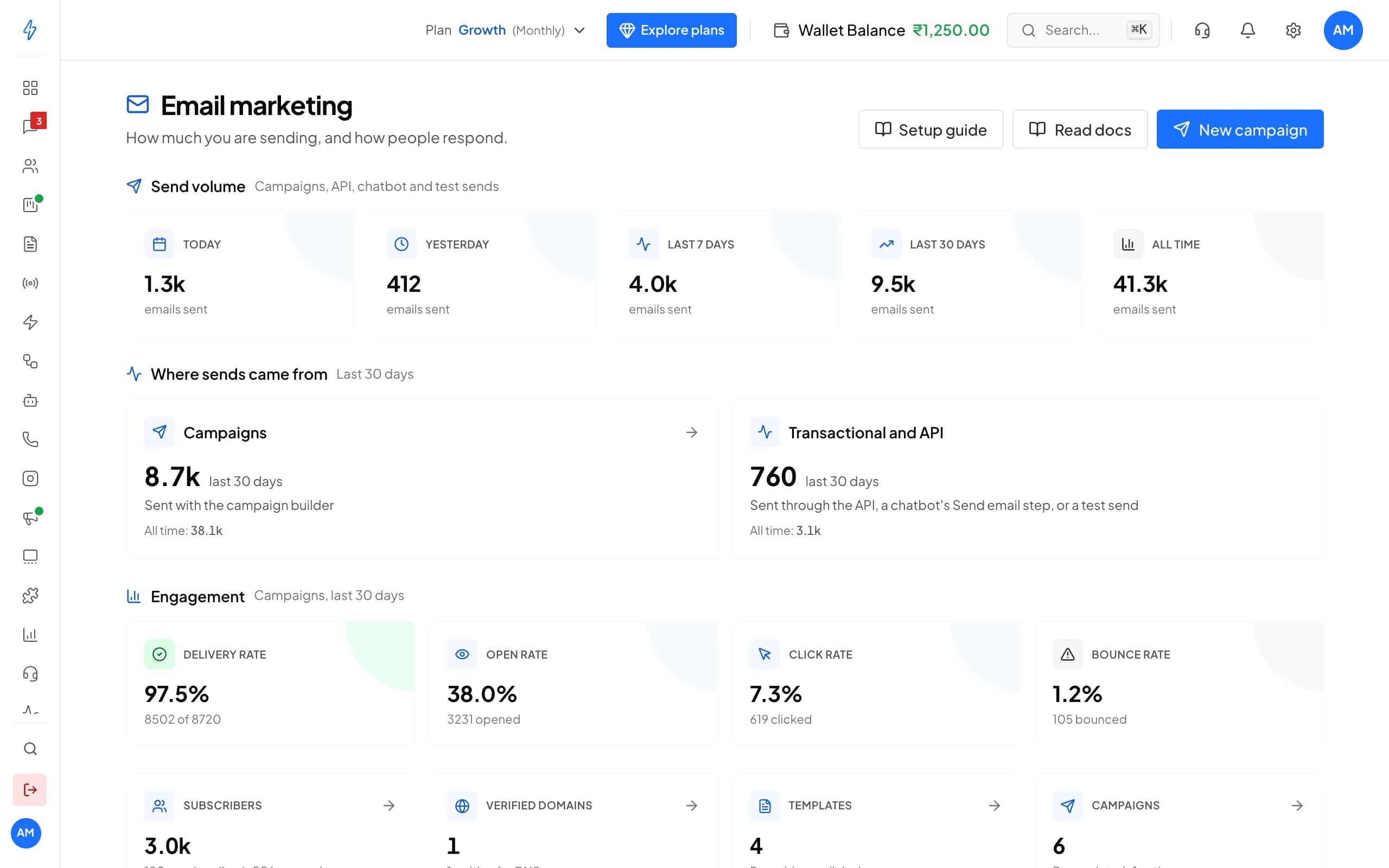The image size is (1389, 868).
Task: Open the chatbot robot icon in sidebar
Action: (30, 400)
